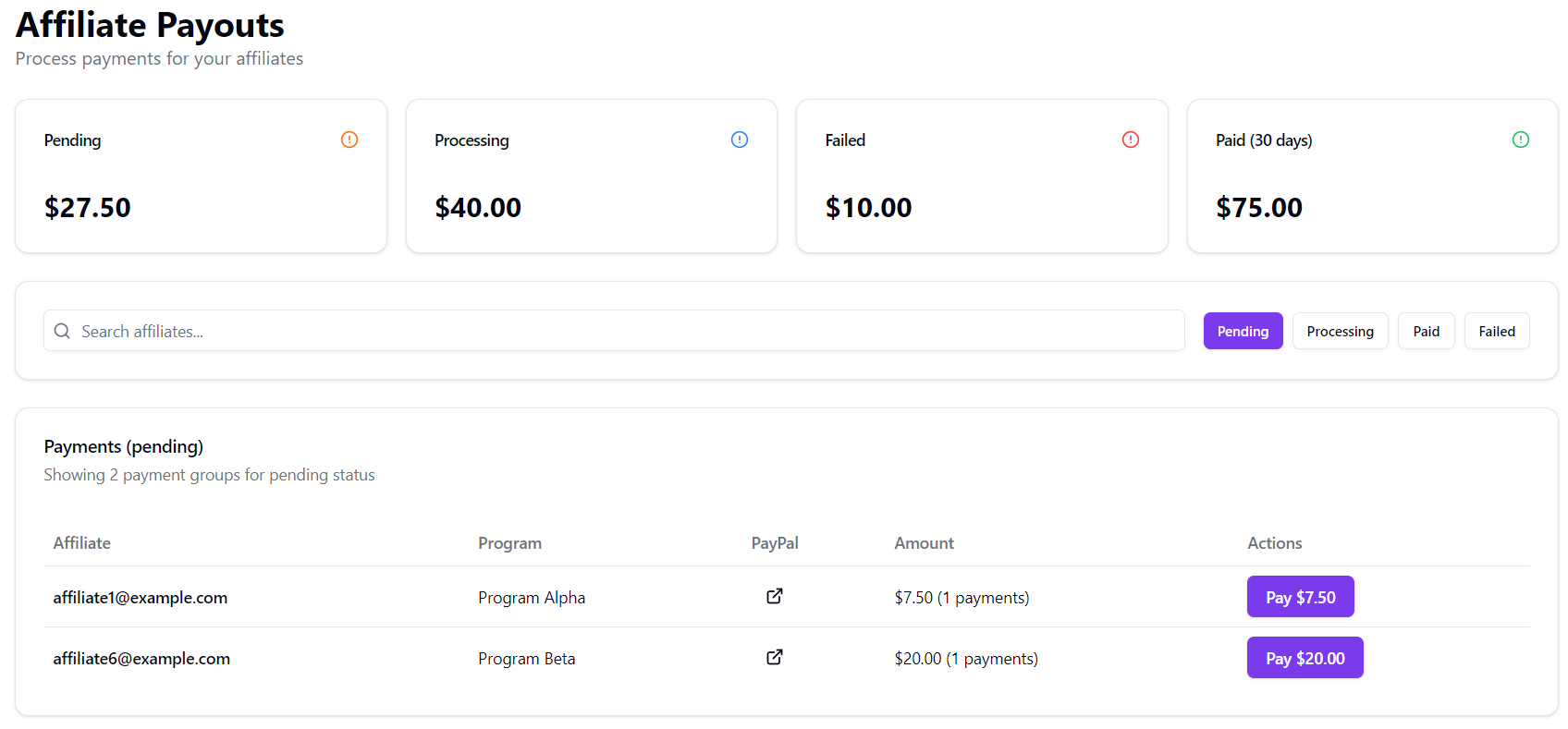Click the Program column header
The width and height of the screenshot is (1568, 729).
pos(510,543)
